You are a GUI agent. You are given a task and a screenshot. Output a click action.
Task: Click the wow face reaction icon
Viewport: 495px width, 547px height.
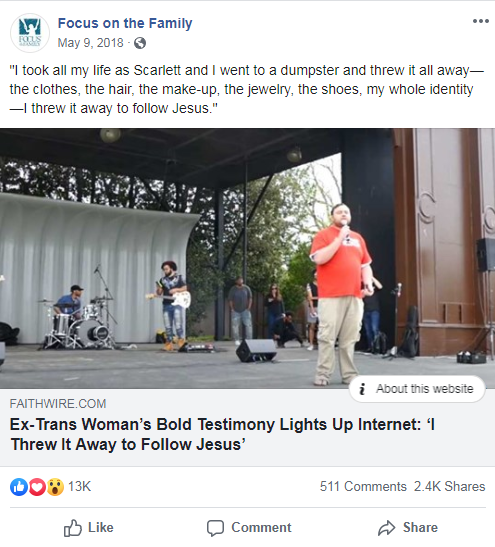click(55, 487)
